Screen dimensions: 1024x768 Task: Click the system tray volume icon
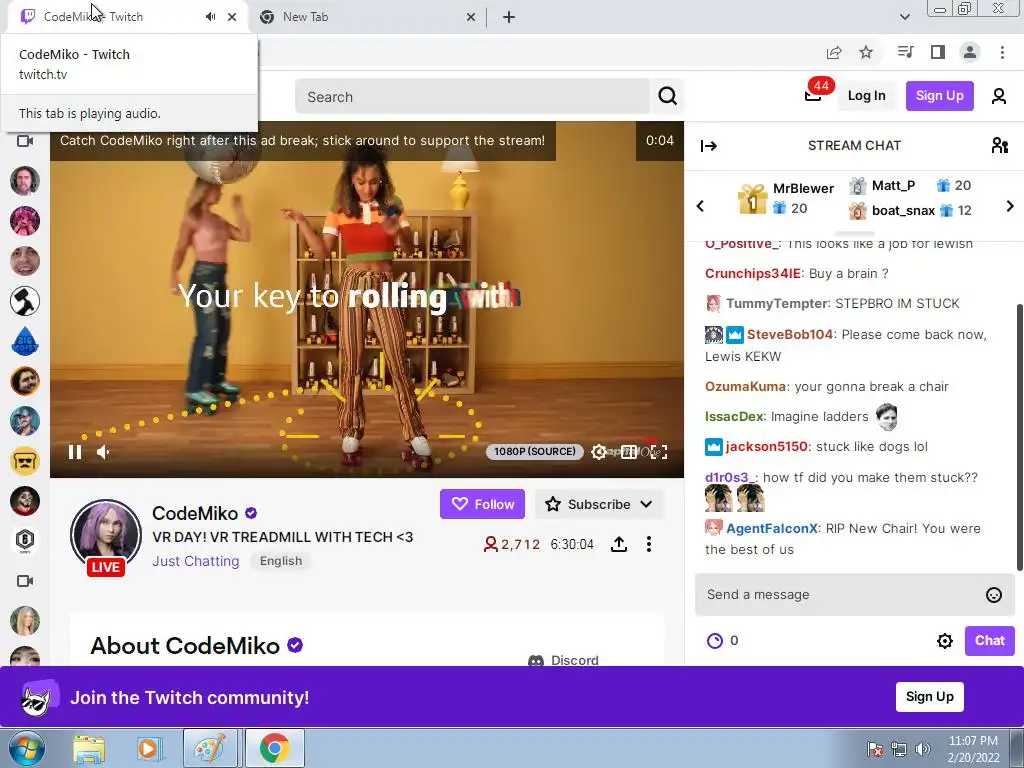click(922, 749)
